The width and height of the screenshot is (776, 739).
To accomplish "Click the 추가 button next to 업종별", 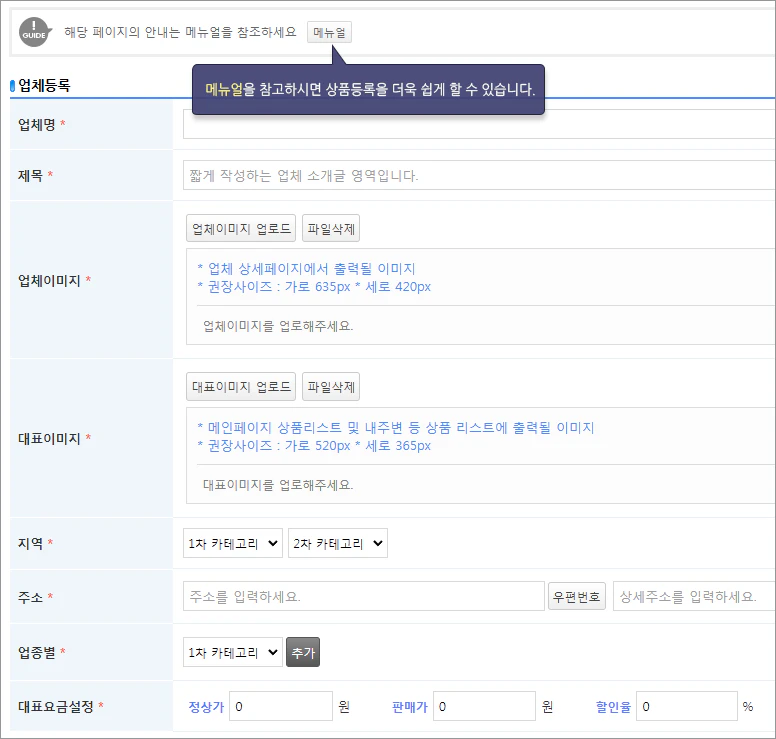I will click(303, 652).
